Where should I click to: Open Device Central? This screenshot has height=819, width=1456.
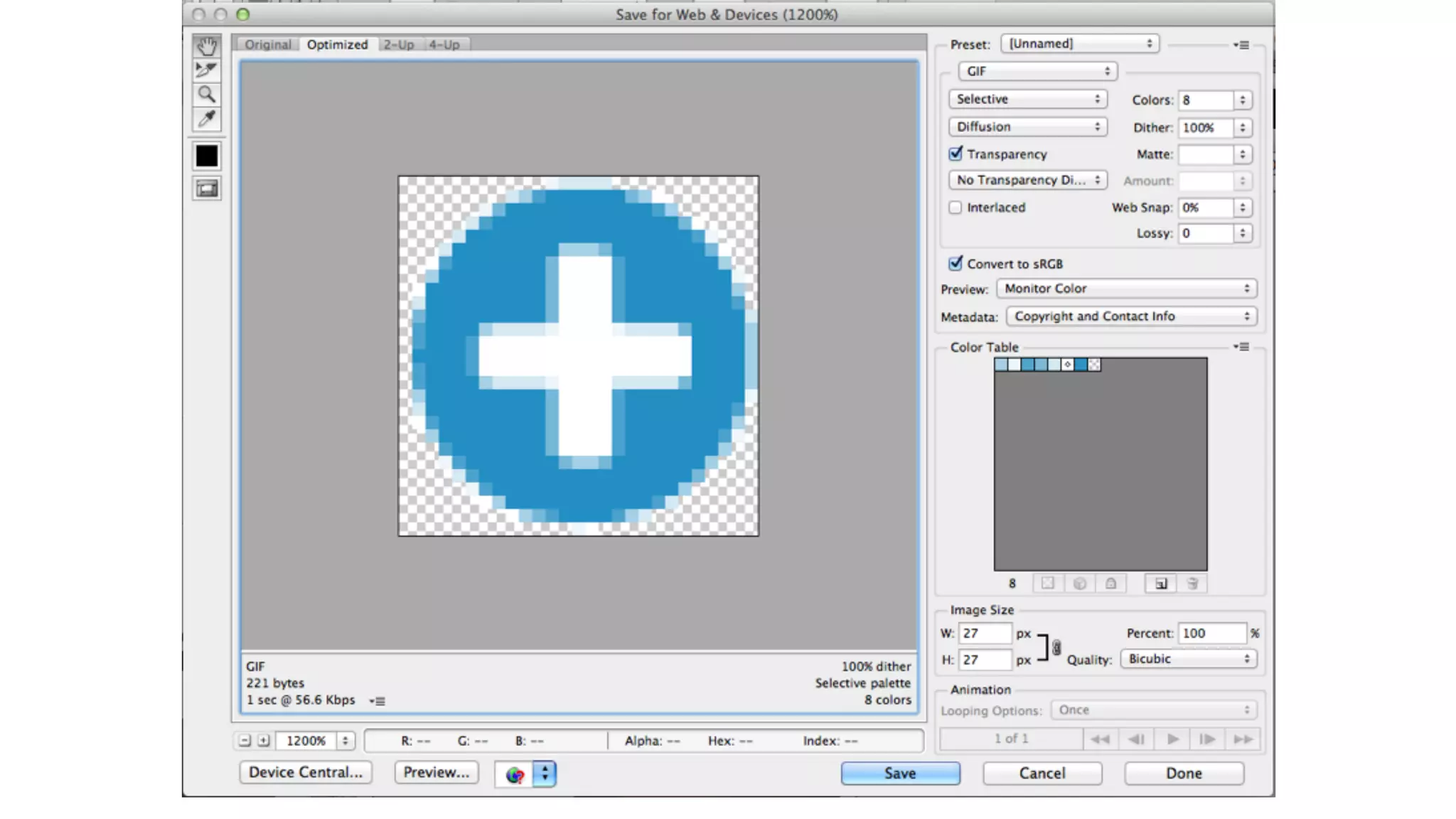tap(305, 772)
